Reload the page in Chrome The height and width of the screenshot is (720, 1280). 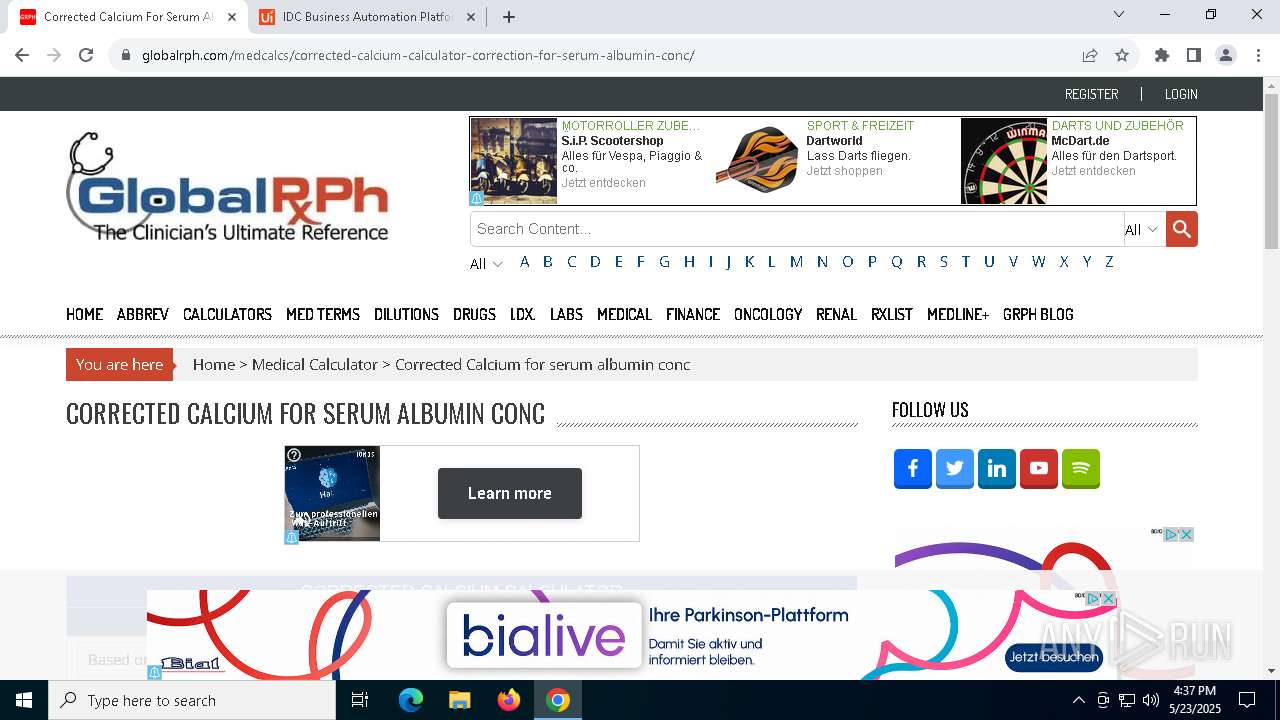[86, 55]
